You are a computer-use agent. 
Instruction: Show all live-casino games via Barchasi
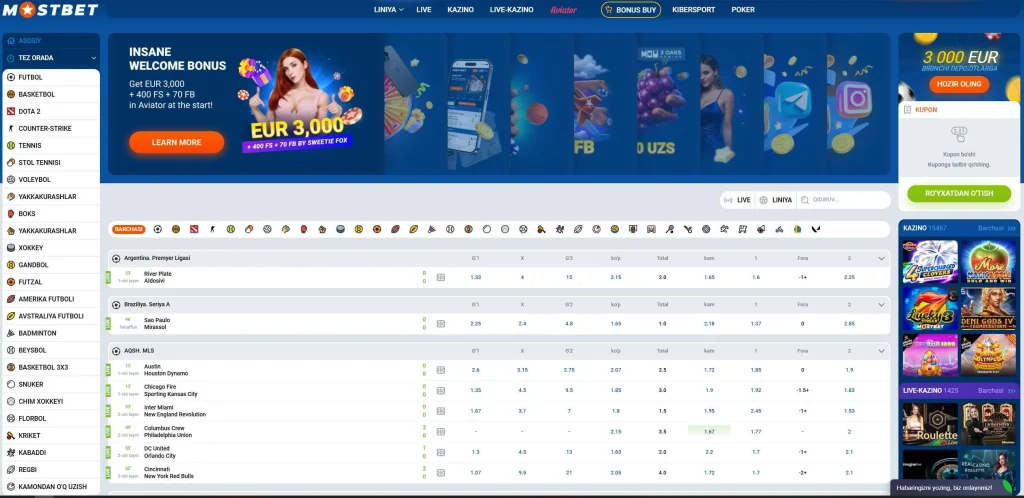(x=997, y=390)
